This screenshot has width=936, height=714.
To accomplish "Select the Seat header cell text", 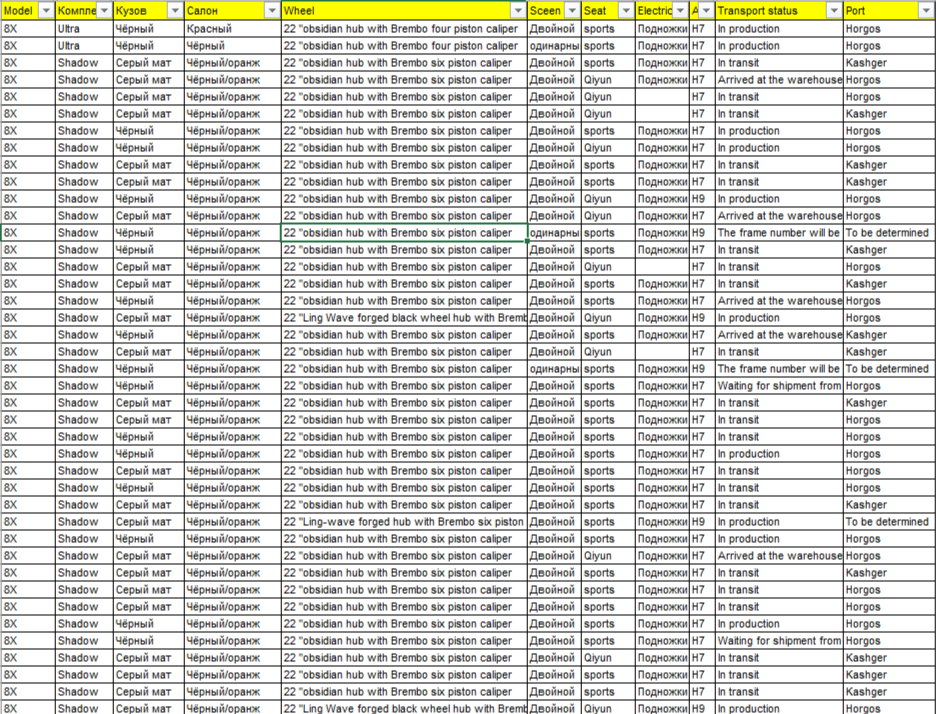I will pos(595,11).
